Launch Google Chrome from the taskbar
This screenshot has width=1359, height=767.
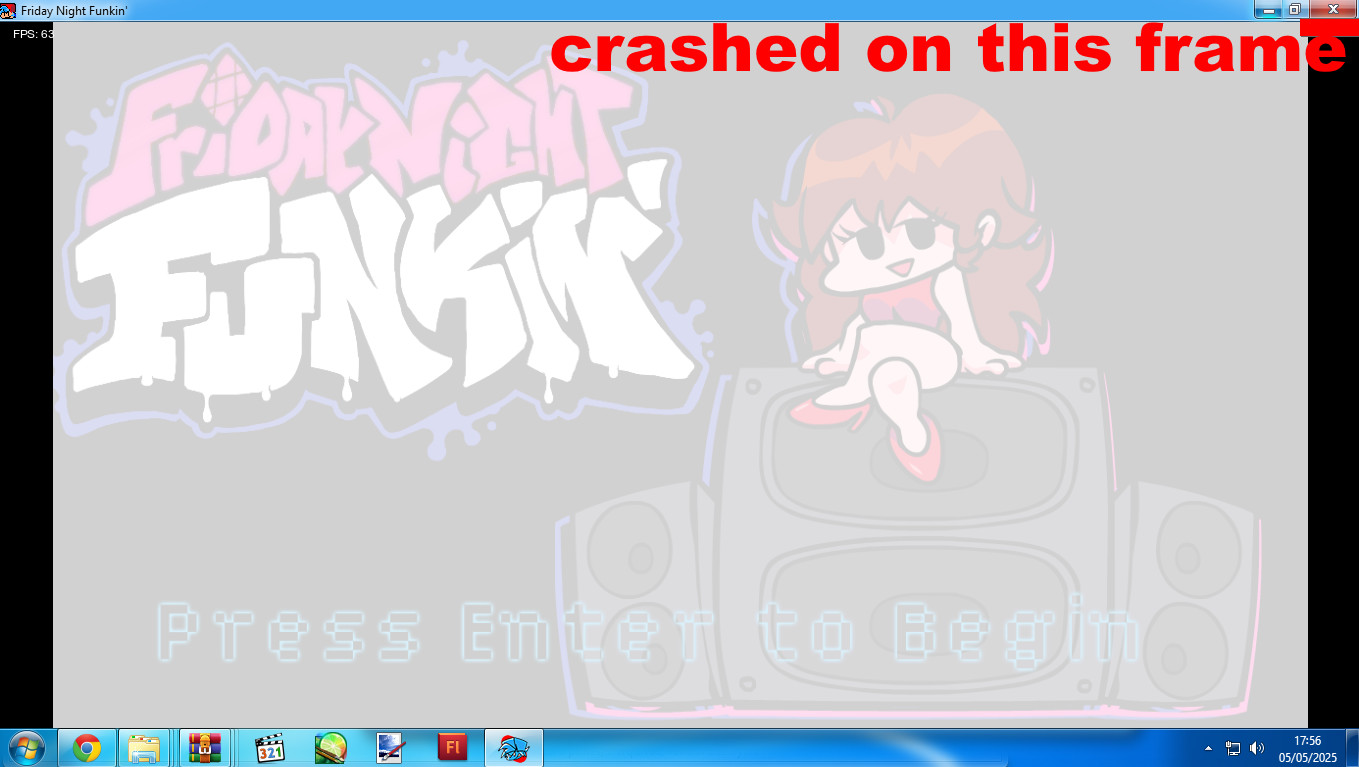coord(87,748)
